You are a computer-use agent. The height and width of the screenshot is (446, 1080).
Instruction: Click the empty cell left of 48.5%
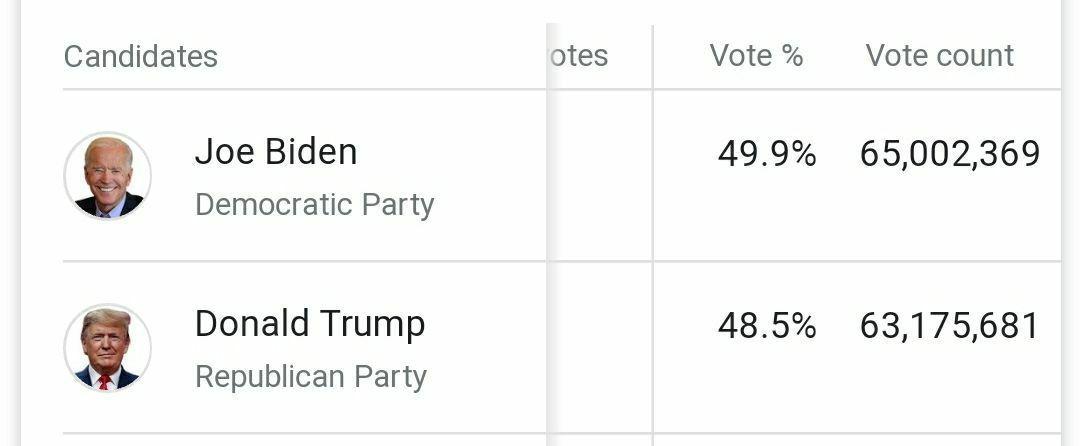click(600, 347)
